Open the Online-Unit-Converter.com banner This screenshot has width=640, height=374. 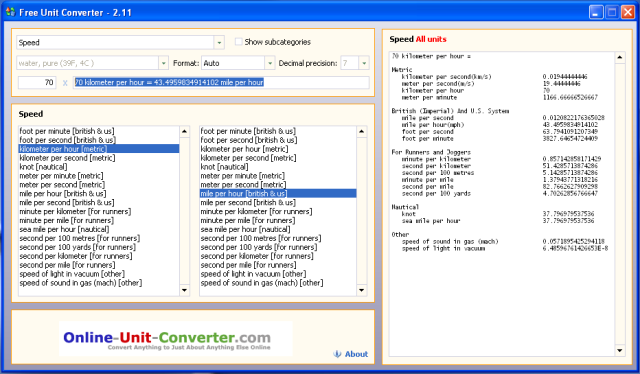point(176,339)
